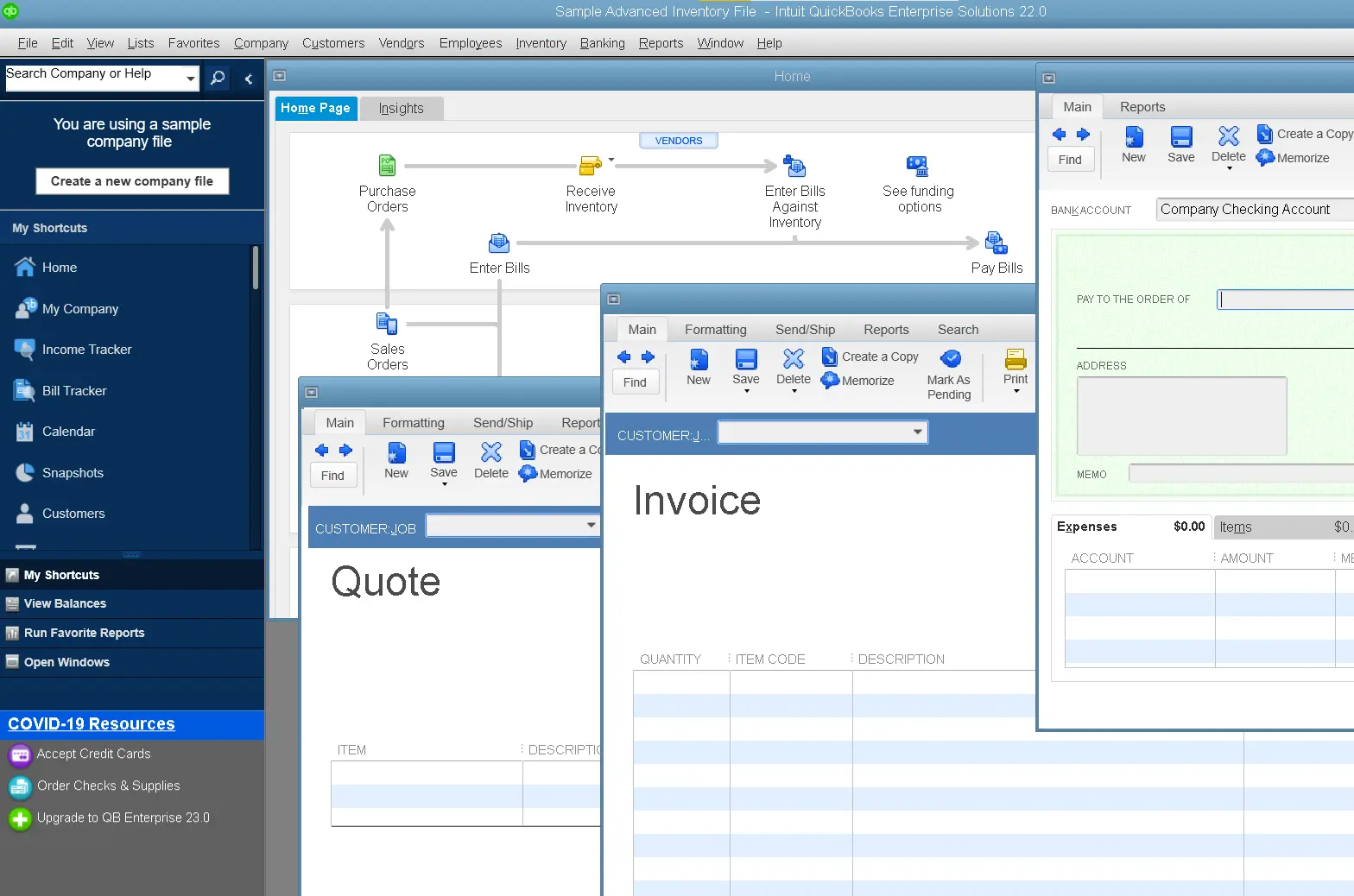This screenshot has width=1354, height=896.
Task: Click the Address box on the check
Action: point(1181,416)
